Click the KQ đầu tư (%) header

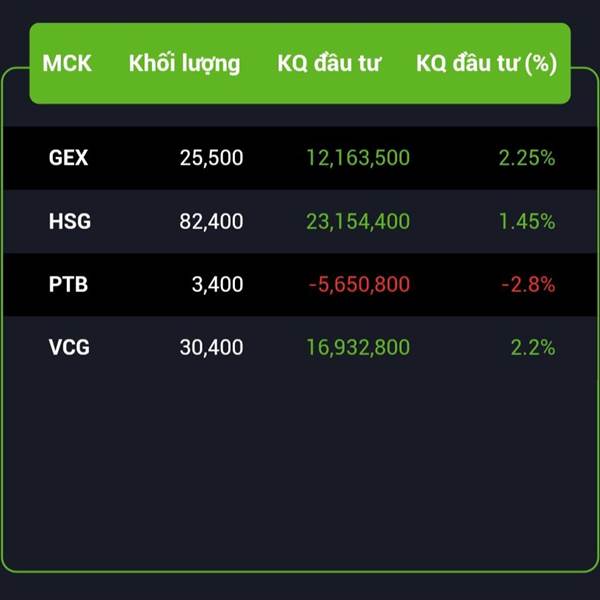486,64
